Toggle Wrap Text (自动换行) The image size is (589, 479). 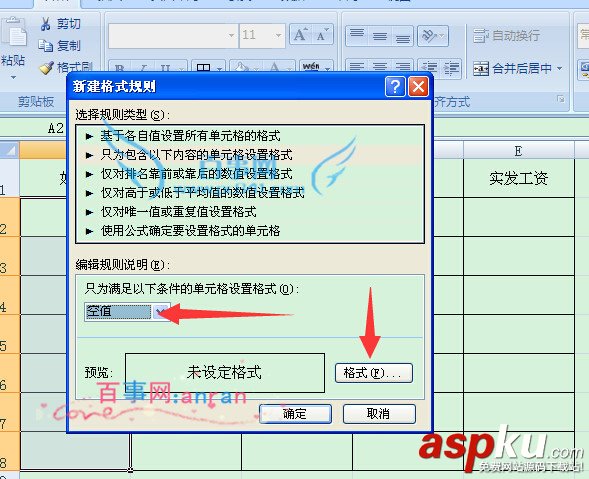pos(506,36)
